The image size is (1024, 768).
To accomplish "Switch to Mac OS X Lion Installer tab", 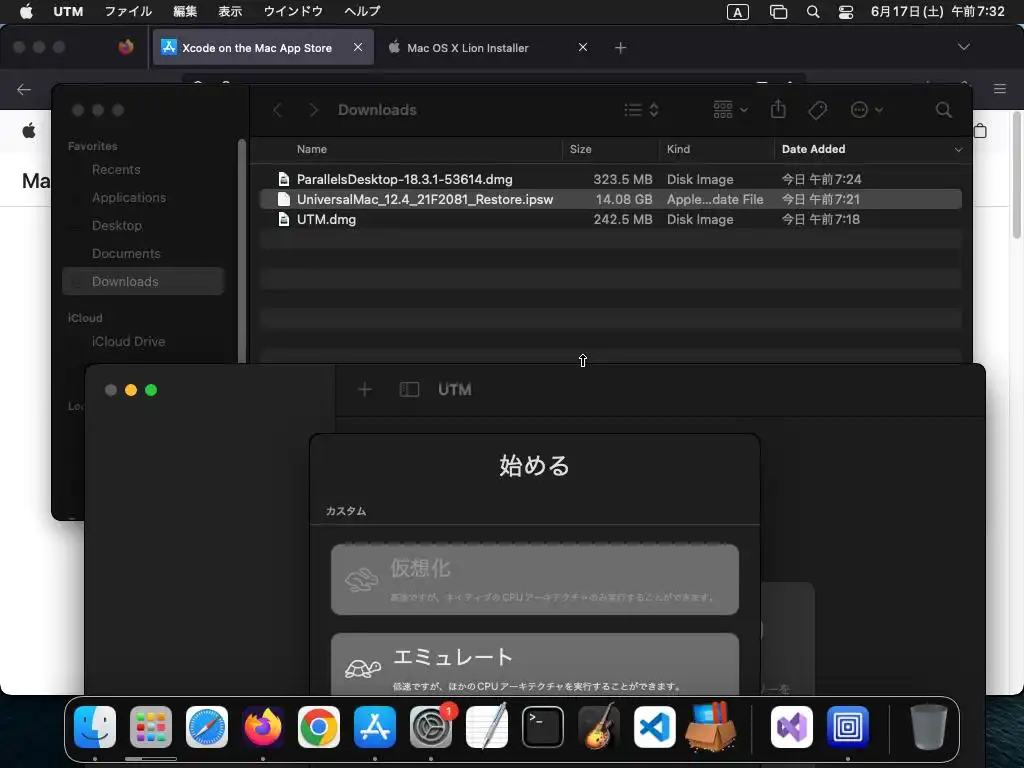I will coord(468,48).
